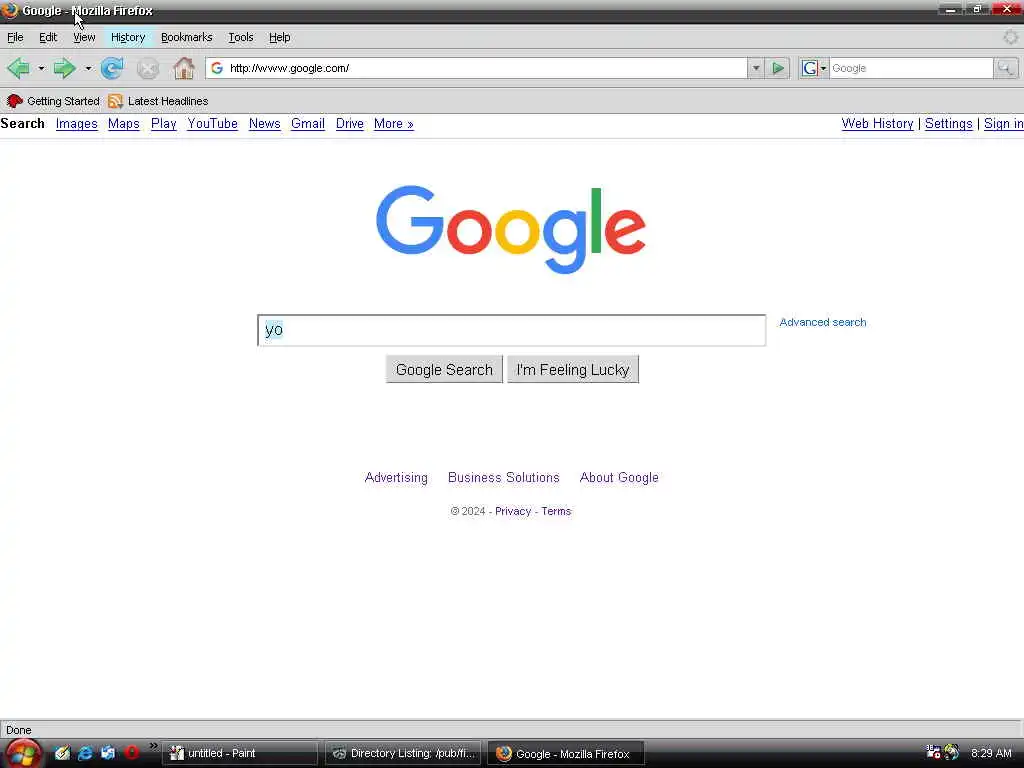Click the green Forward arrow button
The width and height of the screenshot is (1024, 768).
point(64,68)
